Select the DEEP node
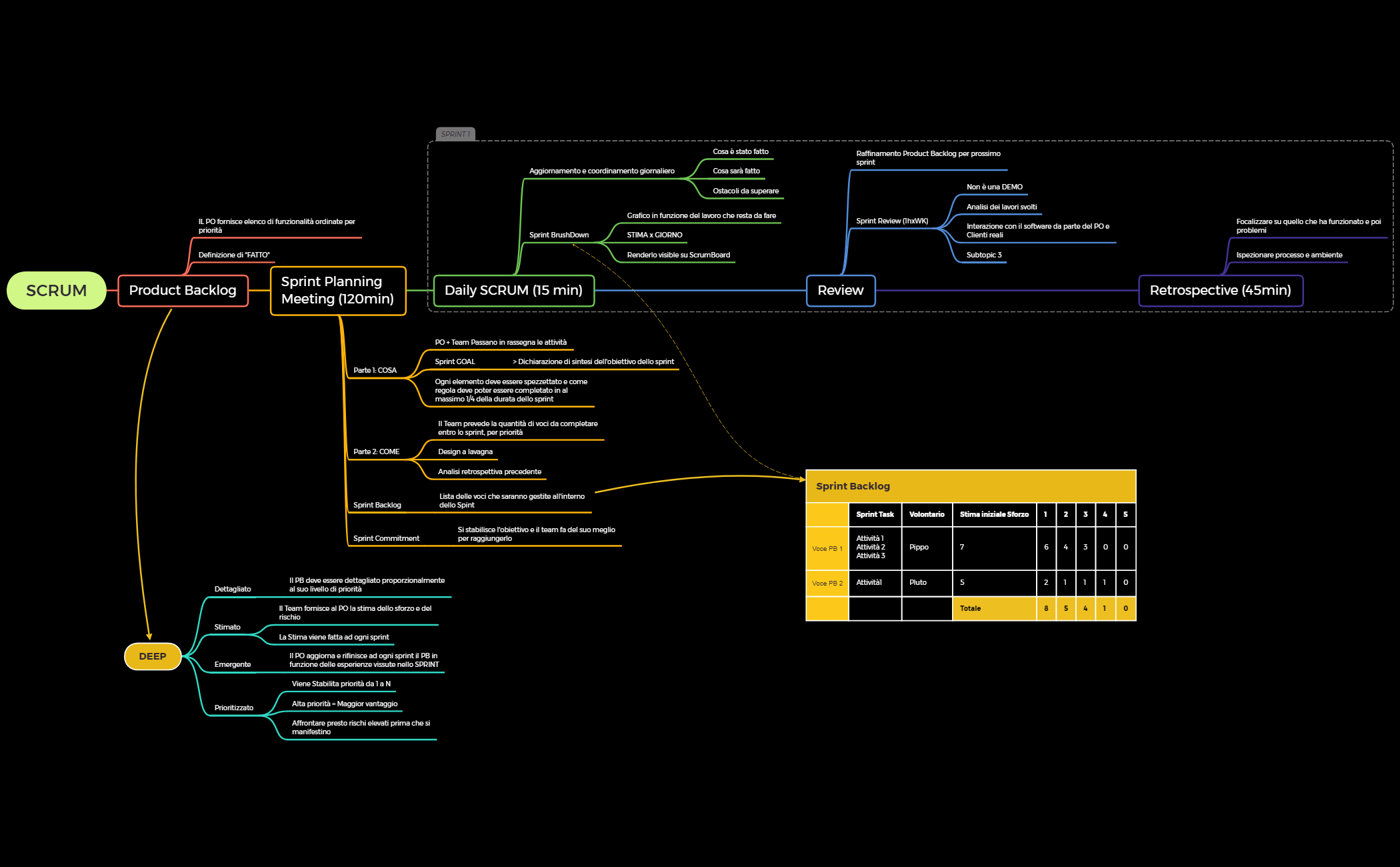The width and height of the screenshot is (1400, 867). tap(152, 656)
